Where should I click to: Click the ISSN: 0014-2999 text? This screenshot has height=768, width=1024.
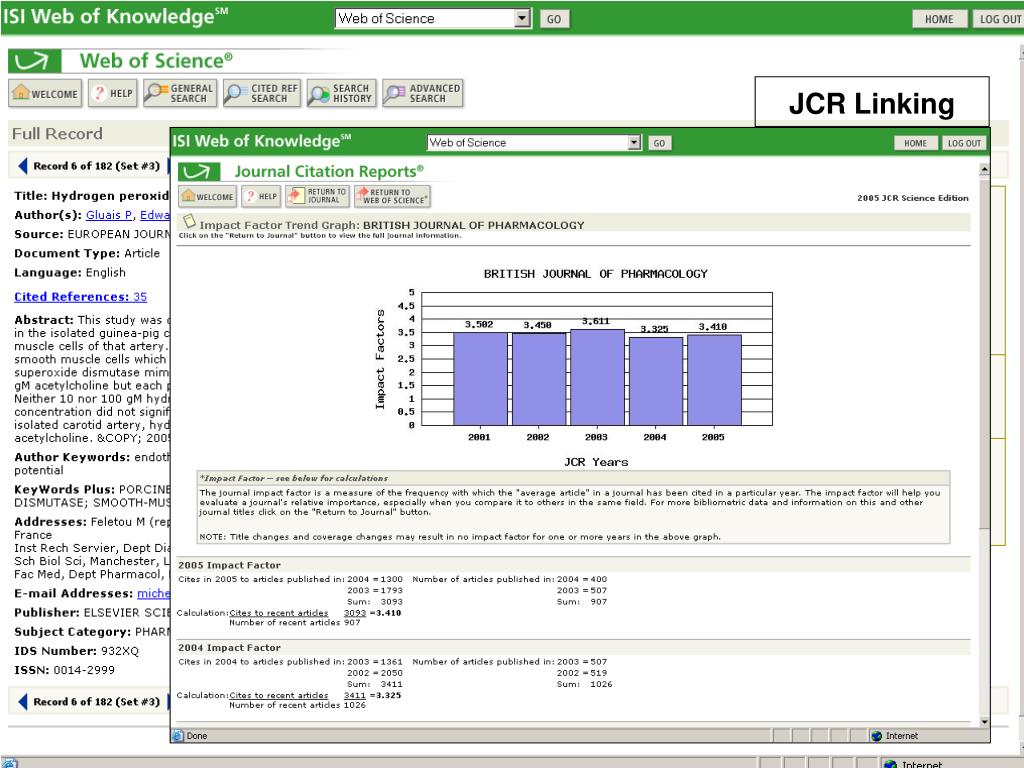coord(64,670)
